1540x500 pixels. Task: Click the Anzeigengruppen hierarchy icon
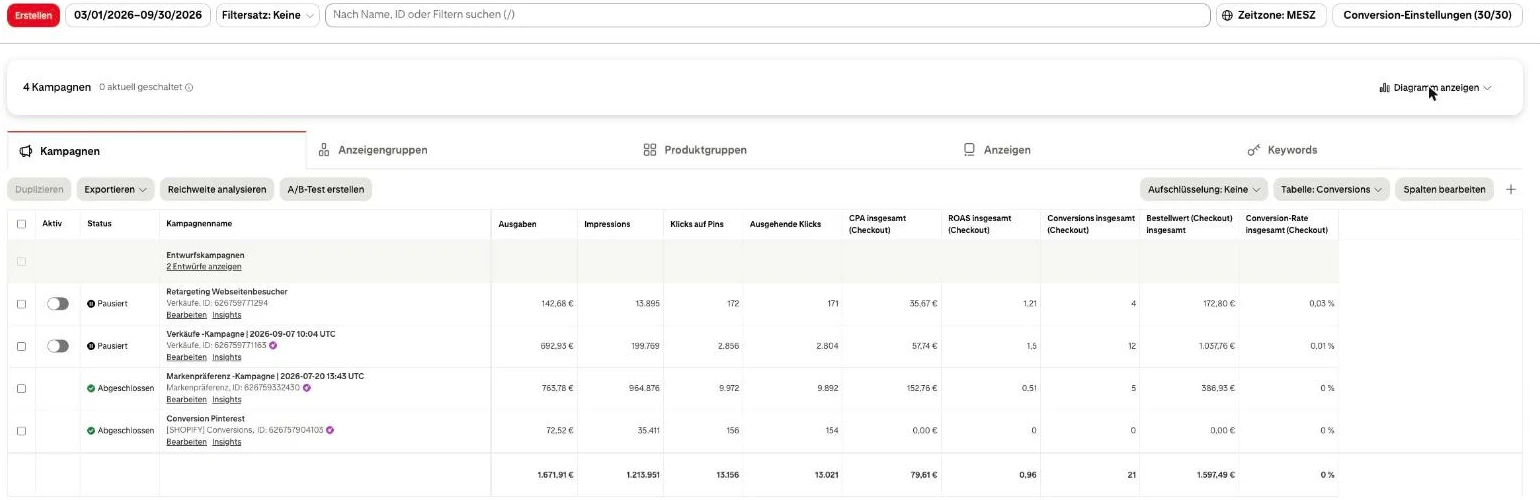click(x=324, y=150)
